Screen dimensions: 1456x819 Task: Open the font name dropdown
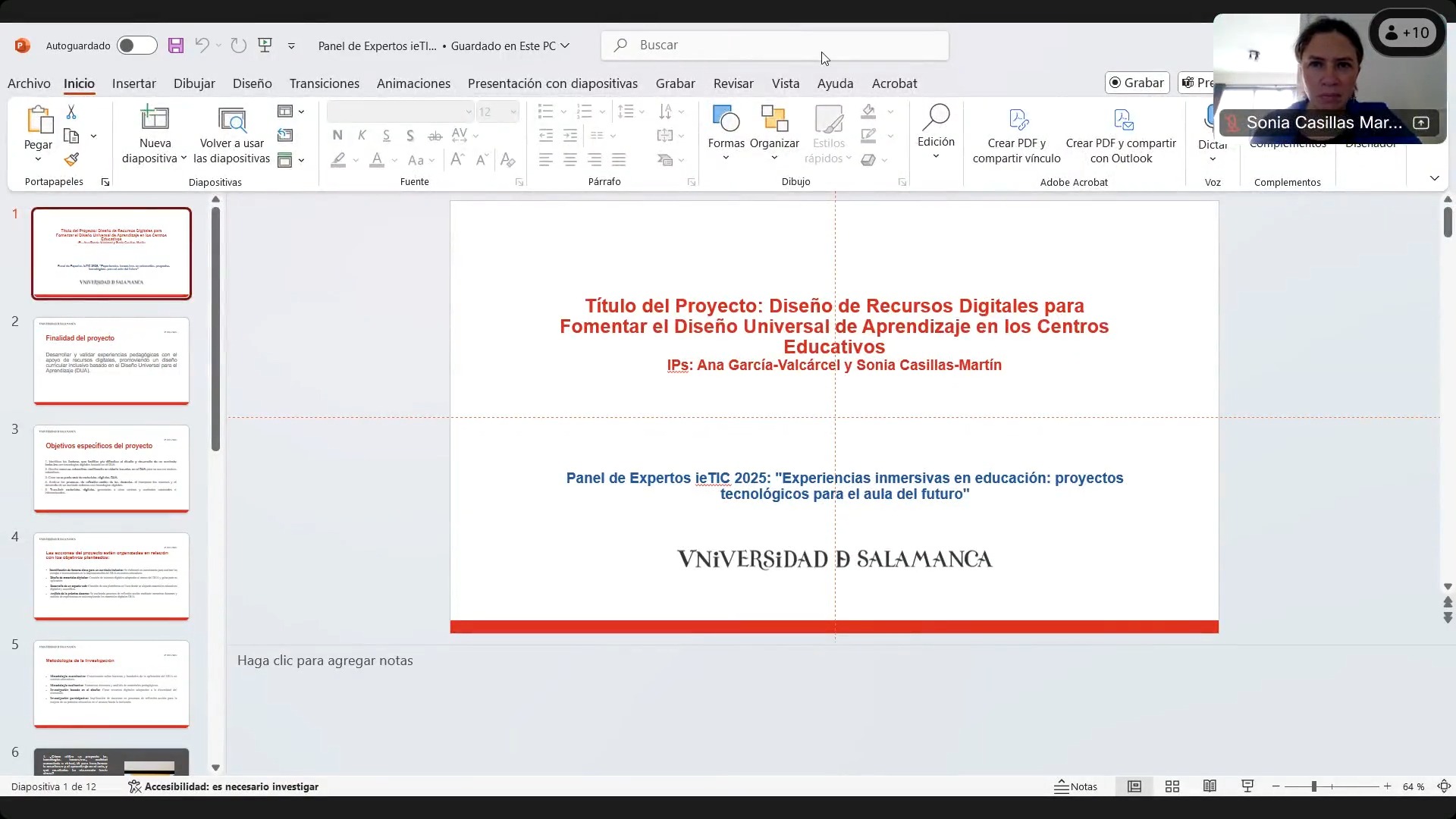click(x=469, y=112)
